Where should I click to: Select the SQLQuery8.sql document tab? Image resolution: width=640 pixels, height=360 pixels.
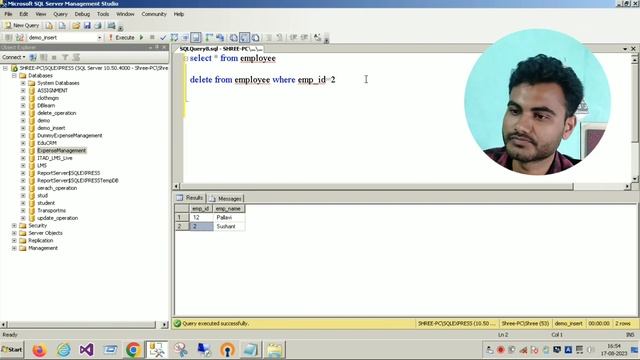tap(220, 49)
